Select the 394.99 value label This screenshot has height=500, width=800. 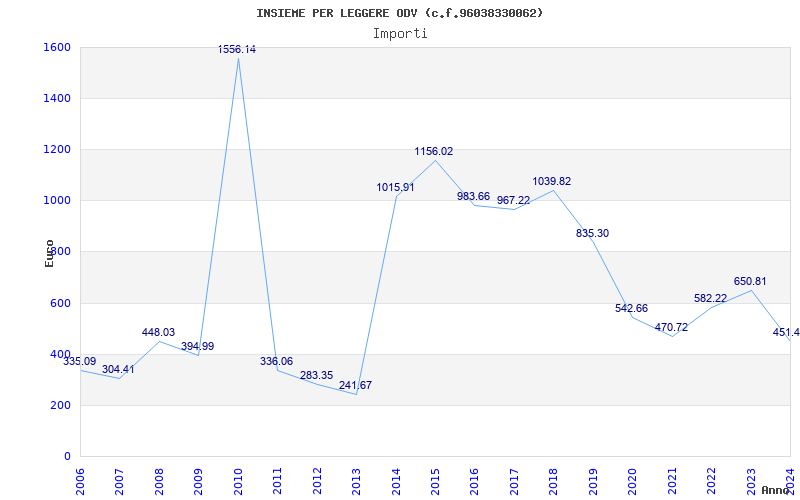197,346
